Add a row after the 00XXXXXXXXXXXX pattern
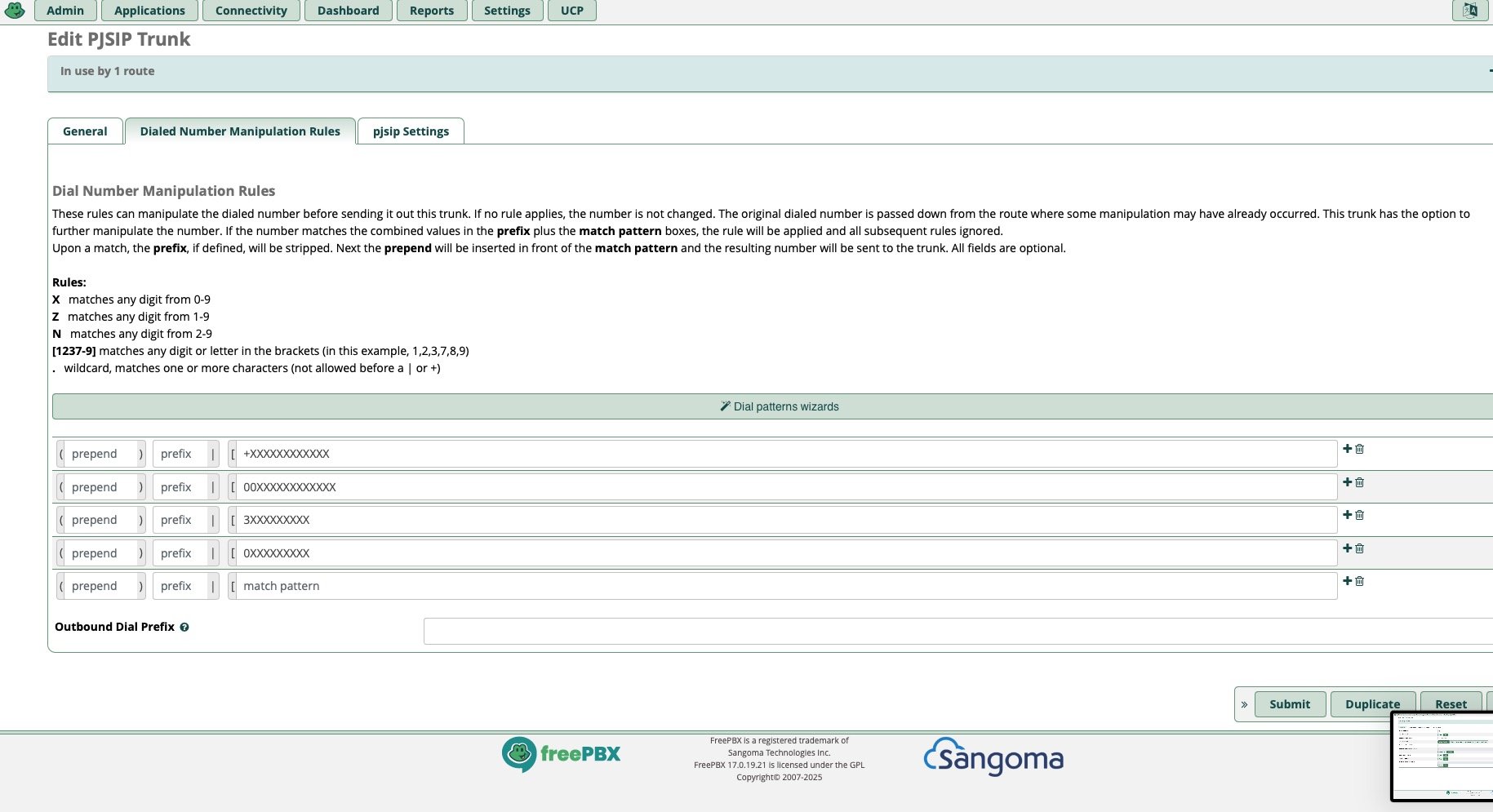This screenshot has width=1493, height=812. pos(1347,482)
